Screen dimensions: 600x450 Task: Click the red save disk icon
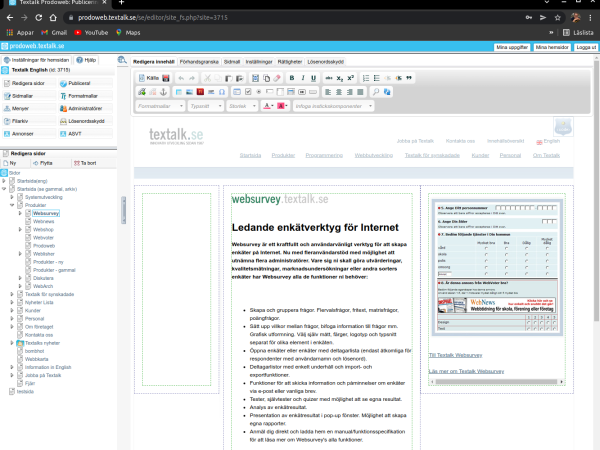click(x=166, y=78)
